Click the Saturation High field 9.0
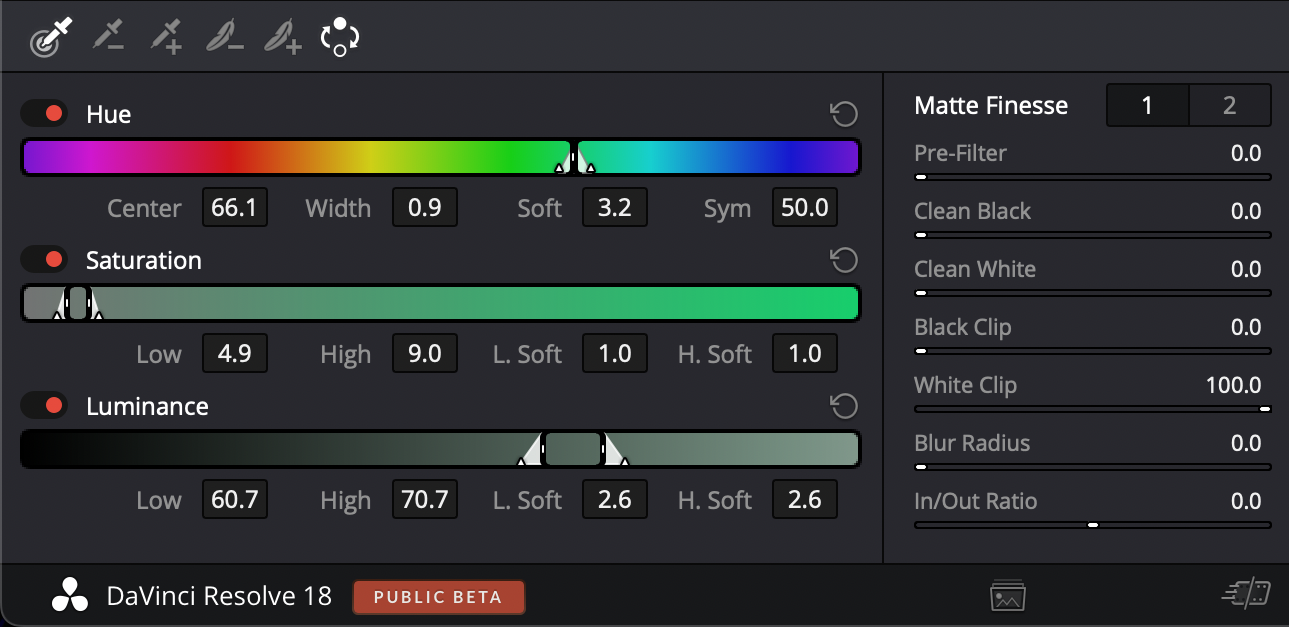Viewport: 1289px width, 627px height. click(x=424, y=354)
